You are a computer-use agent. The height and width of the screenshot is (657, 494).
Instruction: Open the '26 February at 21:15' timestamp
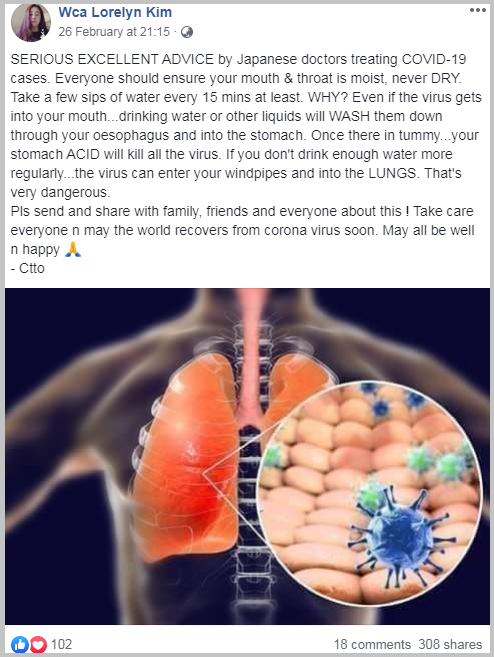(x=114, y=32)
